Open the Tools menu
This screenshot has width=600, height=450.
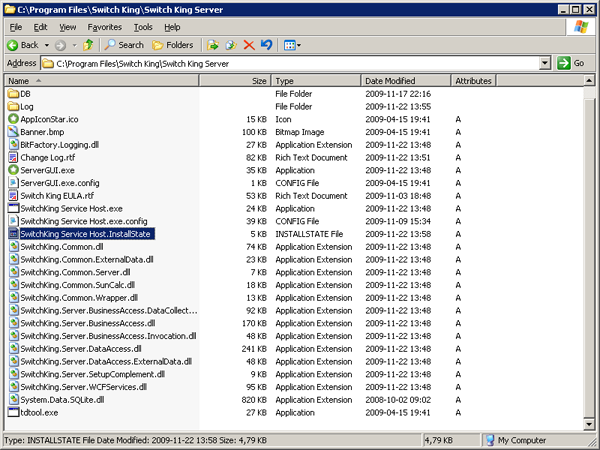pos(143,27)
